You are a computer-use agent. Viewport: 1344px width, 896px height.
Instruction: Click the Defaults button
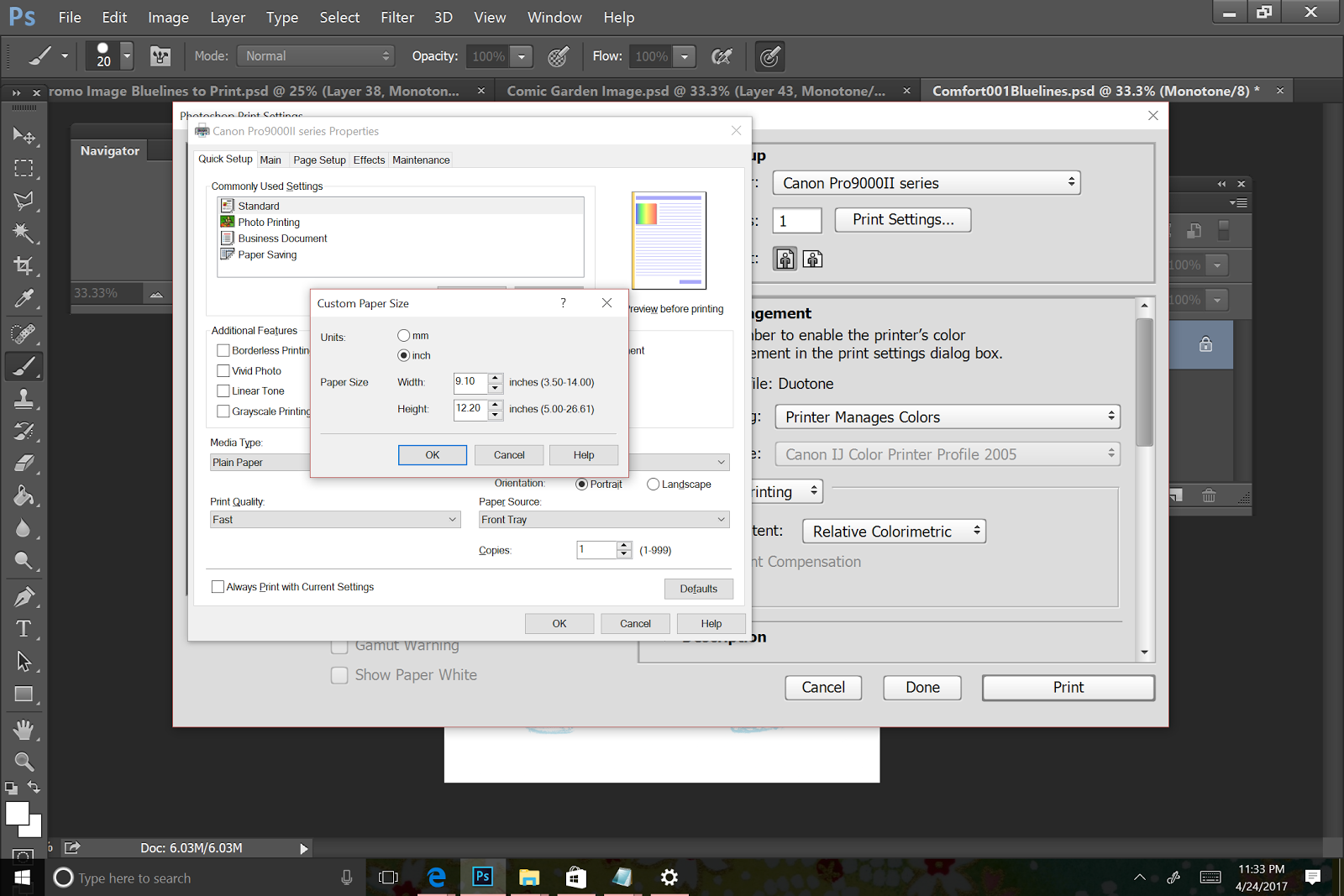699,589
